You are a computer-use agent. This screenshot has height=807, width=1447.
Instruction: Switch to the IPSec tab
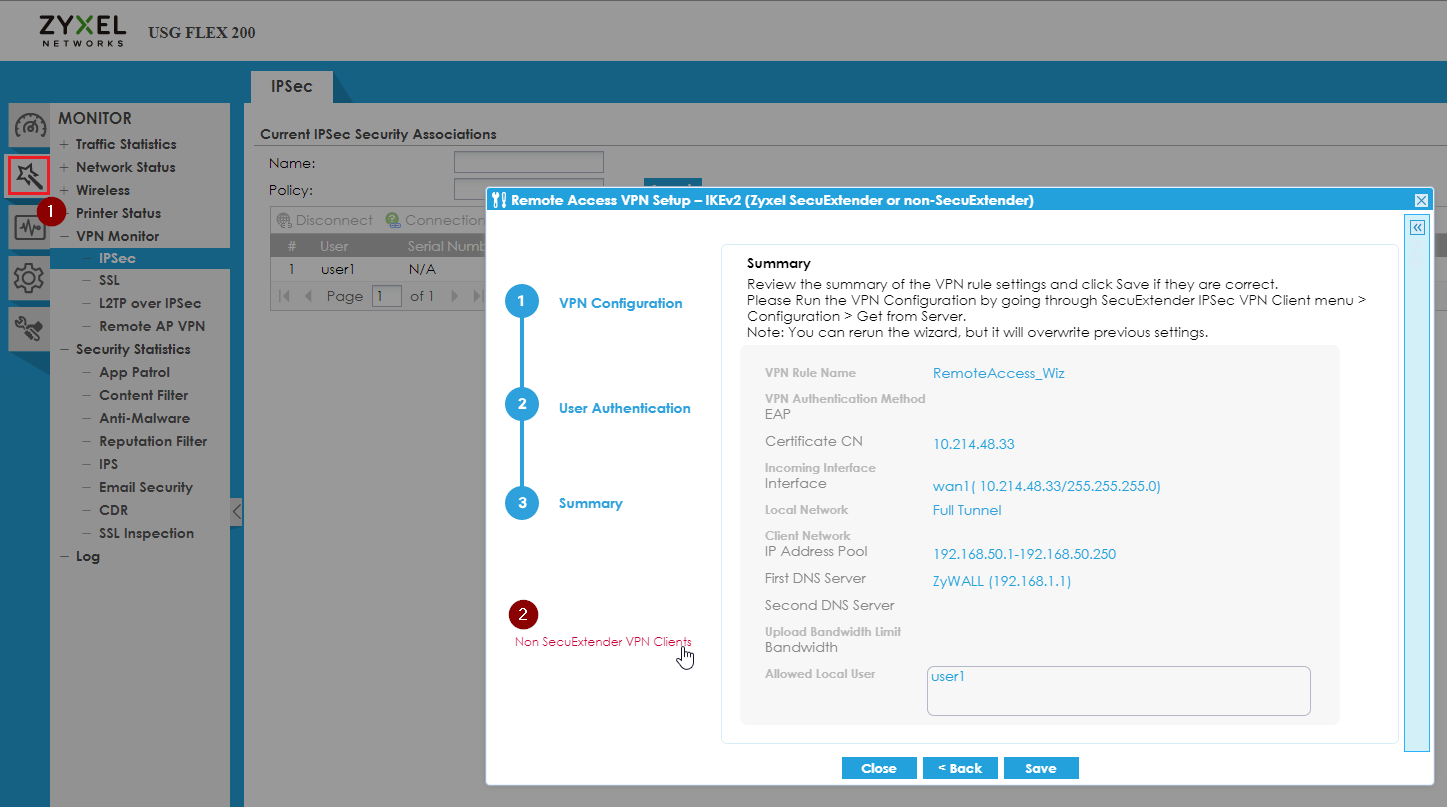point(290,86)
